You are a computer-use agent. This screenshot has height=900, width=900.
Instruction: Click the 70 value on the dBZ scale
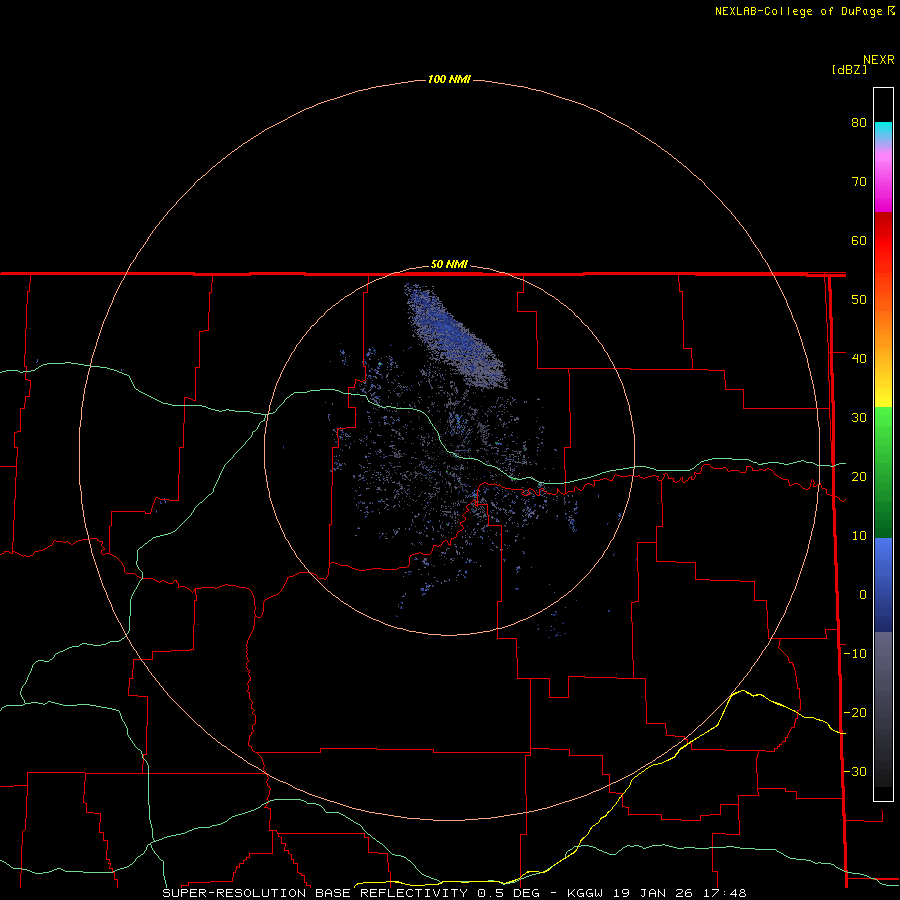(859, 182)
